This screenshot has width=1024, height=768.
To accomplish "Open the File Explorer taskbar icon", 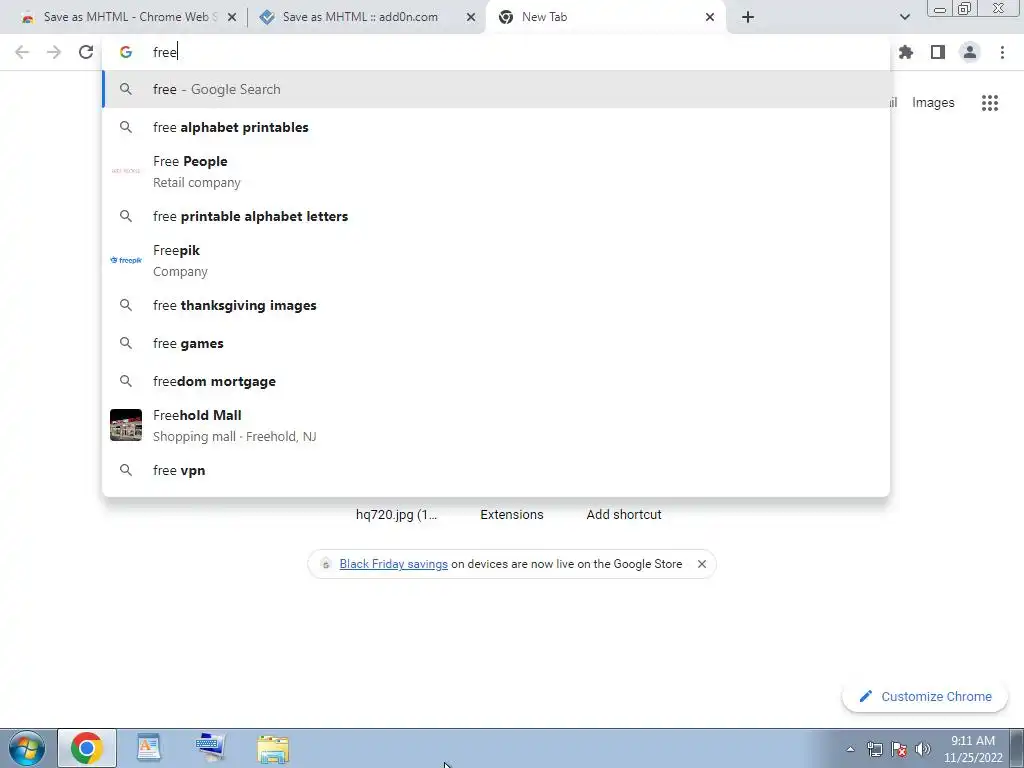I will tap(273, 750).
